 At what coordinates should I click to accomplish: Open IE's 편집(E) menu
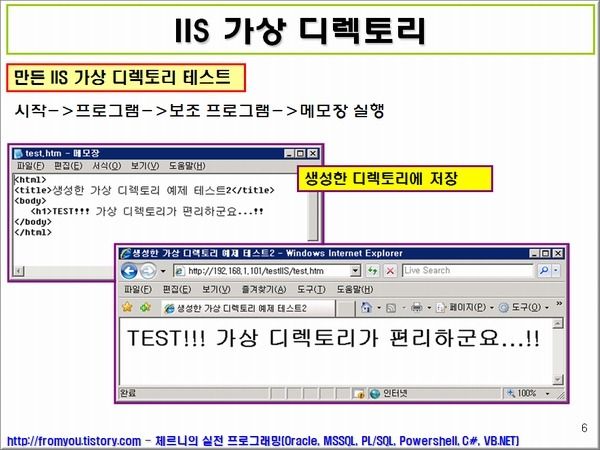177,289
